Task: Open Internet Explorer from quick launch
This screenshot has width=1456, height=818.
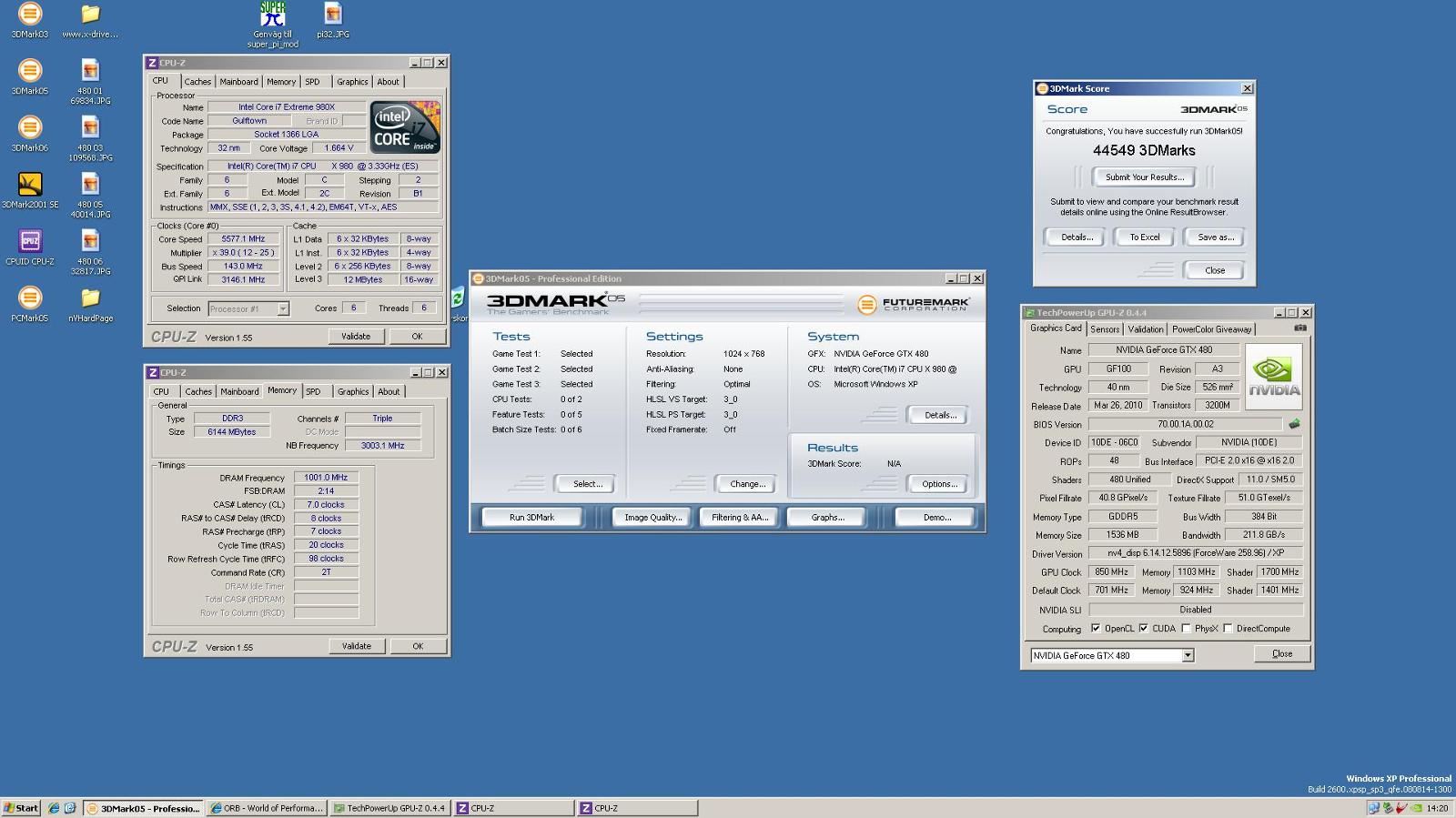Action: pos(54,808)
